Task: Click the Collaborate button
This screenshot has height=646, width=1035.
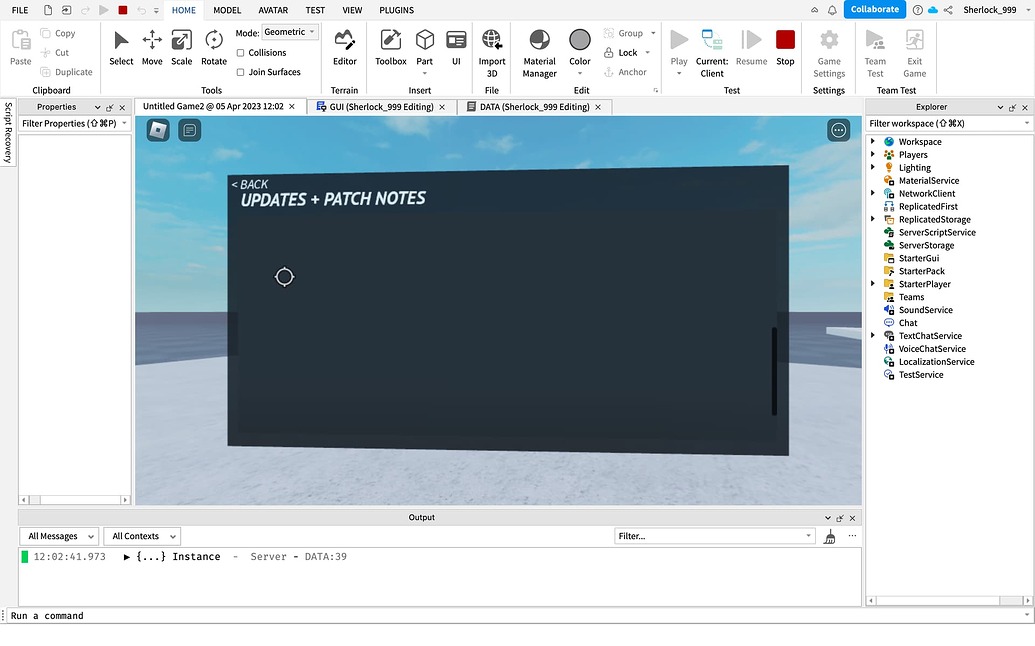Action: coord(874,8)
